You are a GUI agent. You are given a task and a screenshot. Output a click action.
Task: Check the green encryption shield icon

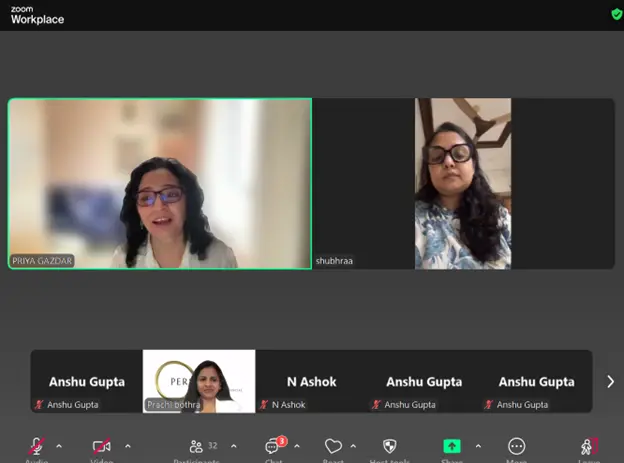point(616,14)
